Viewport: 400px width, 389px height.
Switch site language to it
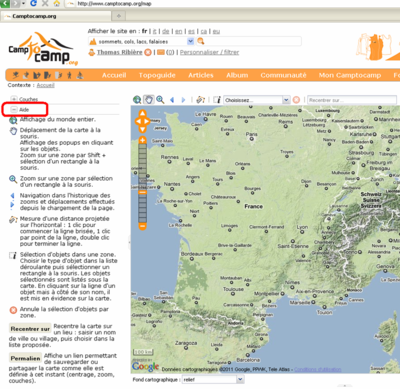[x=154, y=31]
